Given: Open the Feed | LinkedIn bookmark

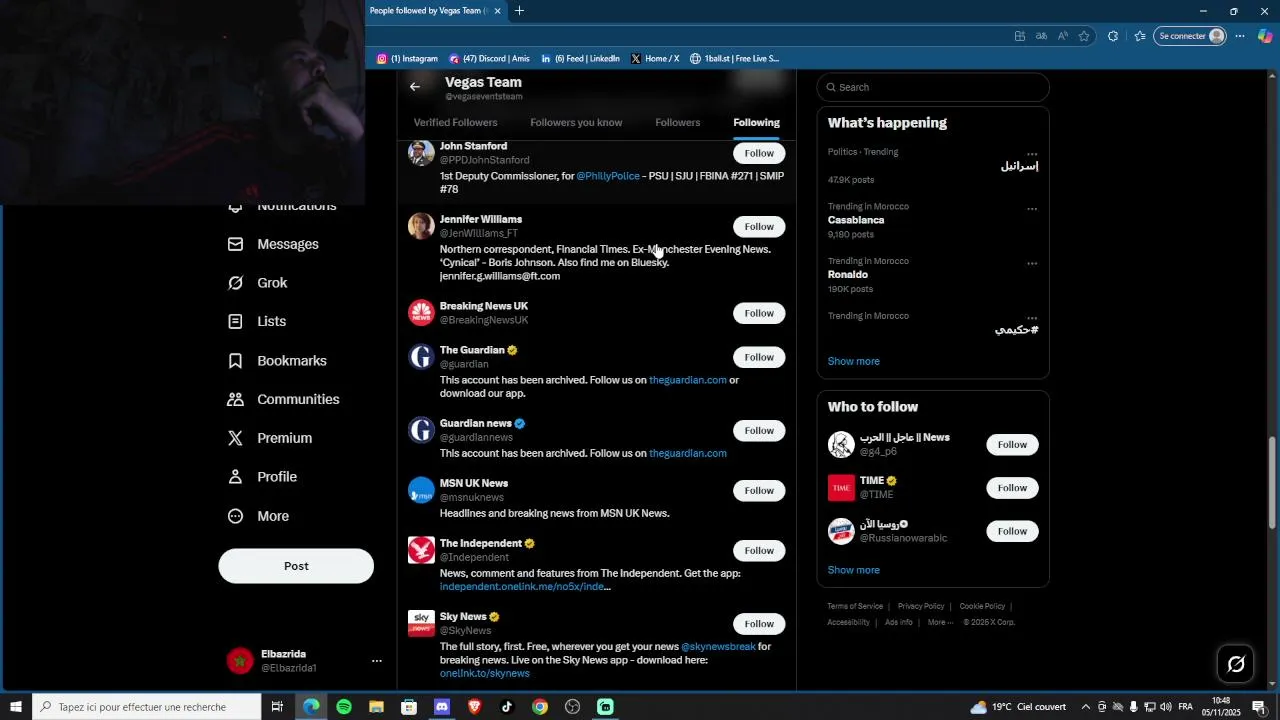Looking at the screenshot, I should (580, 59).
